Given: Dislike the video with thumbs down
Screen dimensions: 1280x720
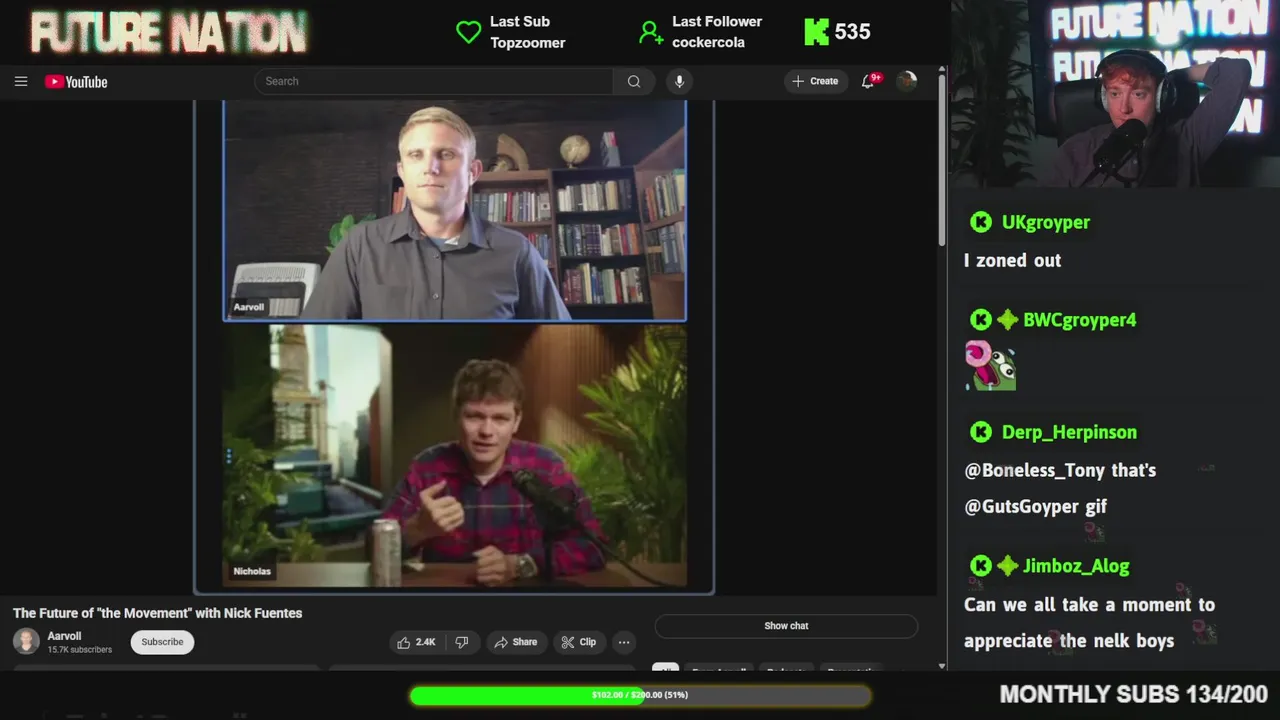Looking at the screenshot, I should pyautogui.click(x=462, y=642).
